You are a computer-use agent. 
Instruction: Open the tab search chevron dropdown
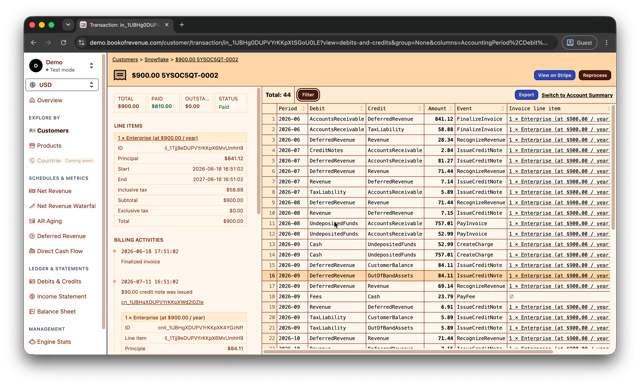pyautogui.click(x=68, y=25)
